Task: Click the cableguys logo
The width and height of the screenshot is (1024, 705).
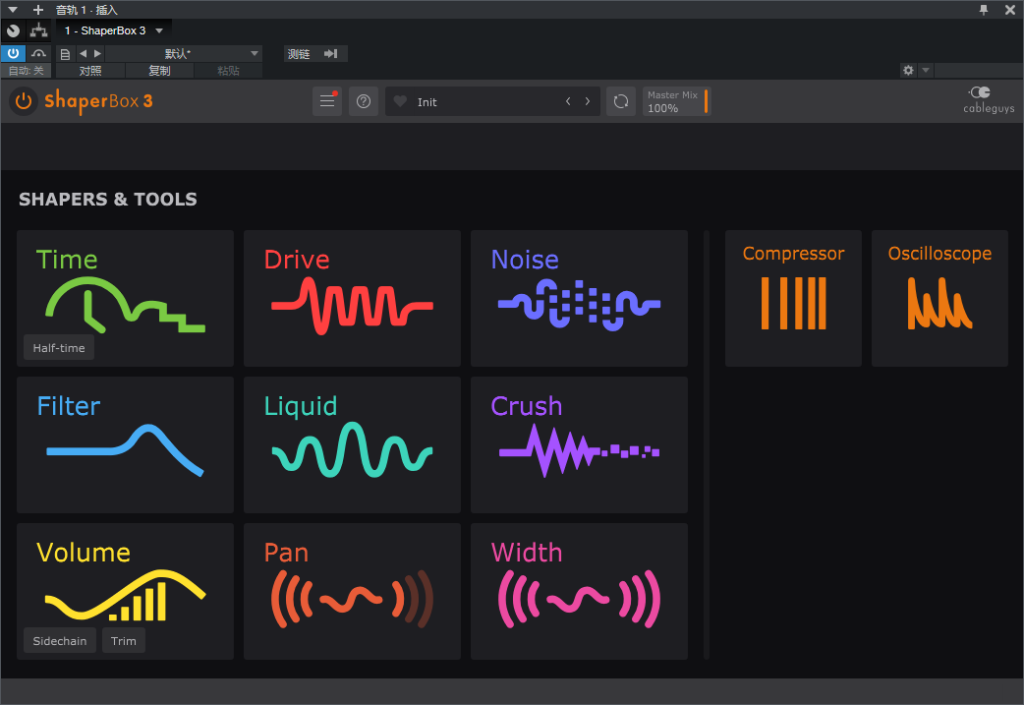Action: pyautogui.click(x=988, y=100)
